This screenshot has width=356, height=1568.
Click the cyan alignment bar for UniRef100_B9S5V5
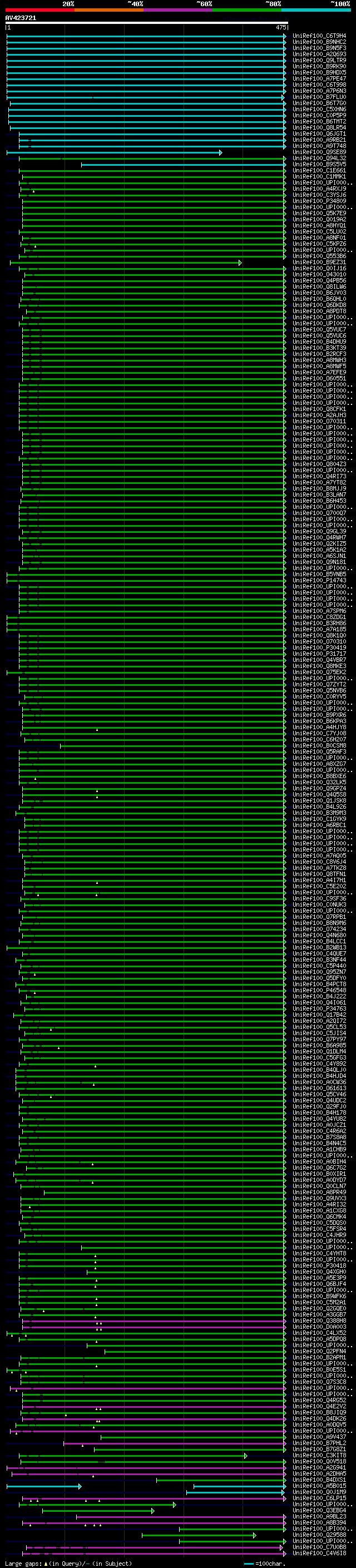(183, 164)
